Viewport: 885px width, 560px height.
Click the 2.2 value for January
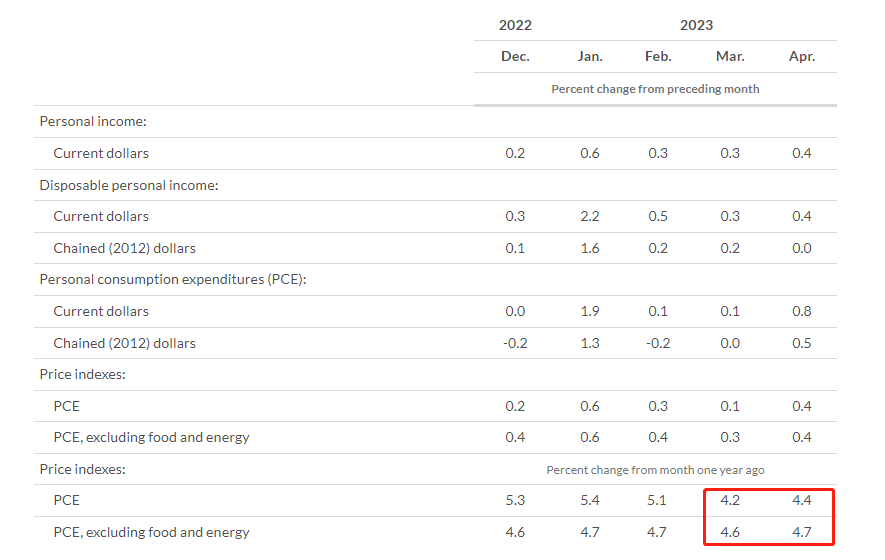pos(590,216)
